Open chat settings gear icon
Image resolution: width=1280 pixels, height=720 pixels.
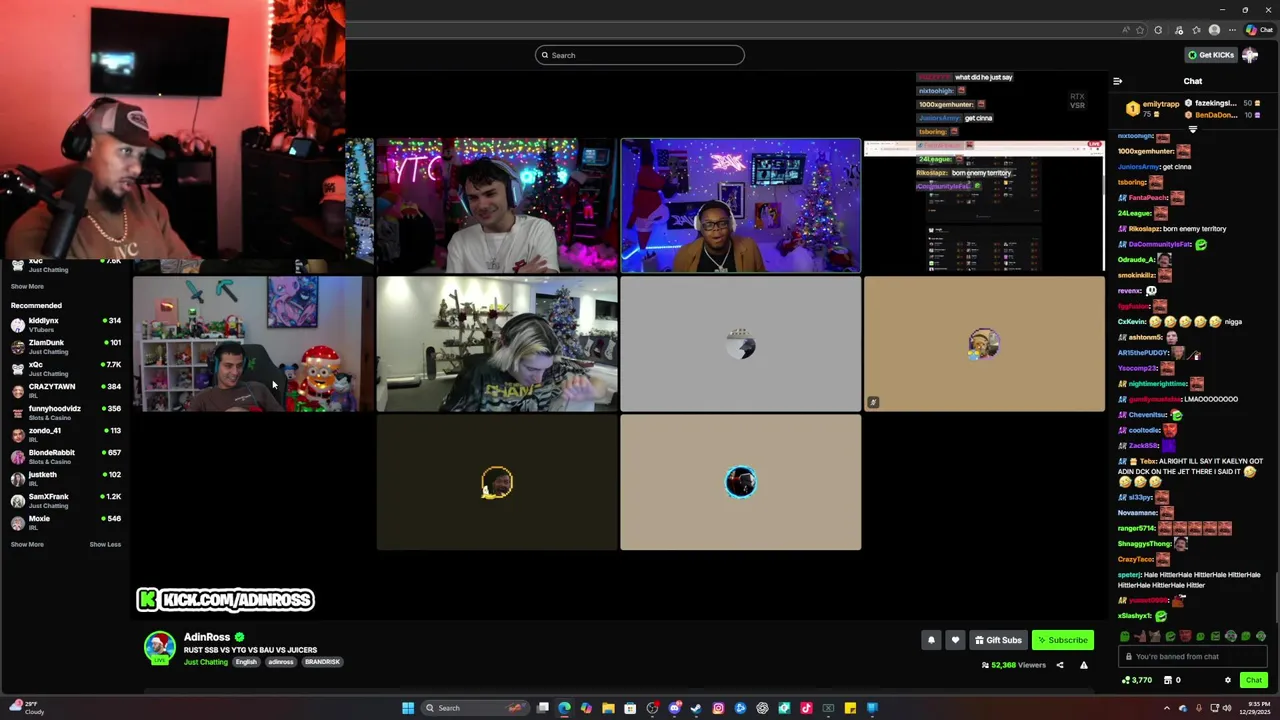(1228, 680)
